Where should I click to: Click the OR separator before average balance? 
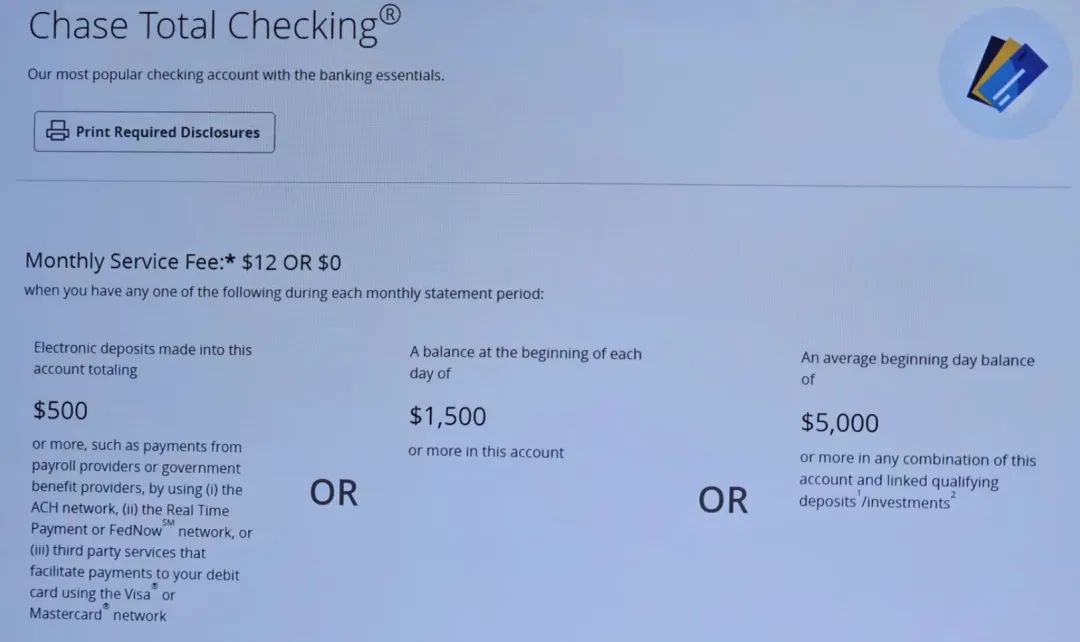723,500
